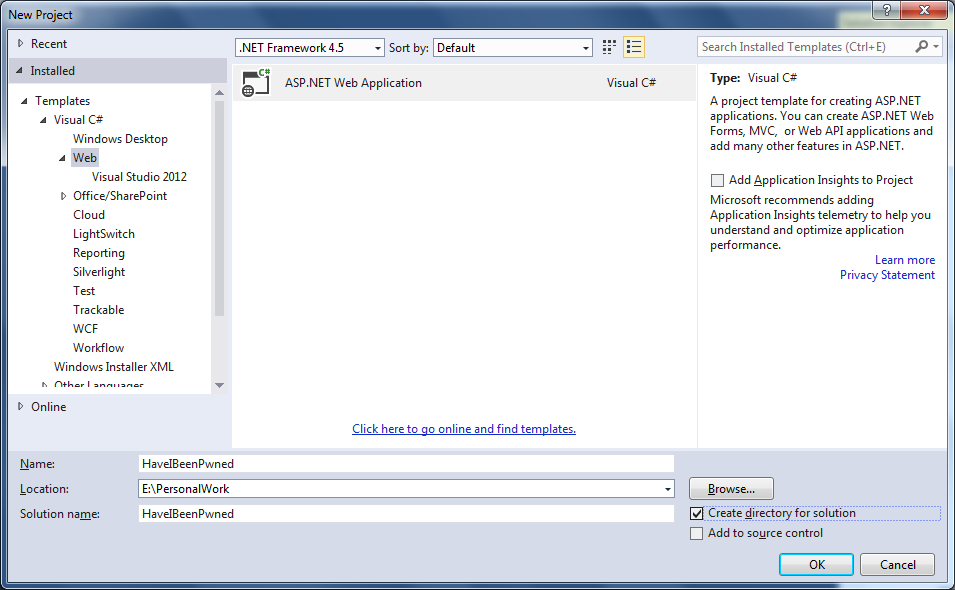Image resolution: width=955 pixels, height=590 pixels.
Task: Select the Silverlight category
Action: pyautogui.click(x=99, y=272)
